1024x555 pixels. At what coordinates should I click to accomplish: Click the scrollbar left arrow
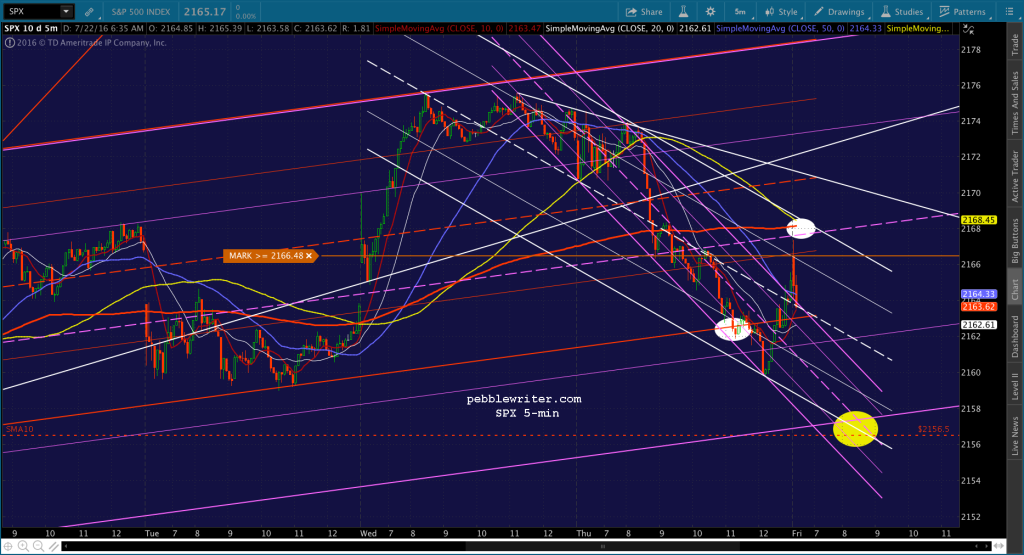coord(66,546)
